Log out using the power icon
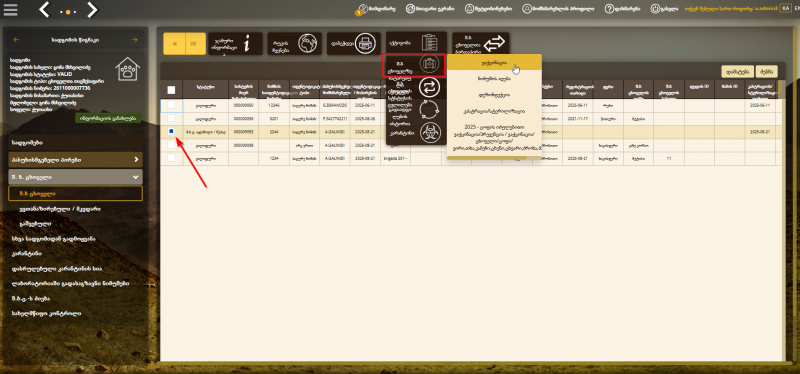The height and width of the screenshot is (374, 800). tap(655, 9)
